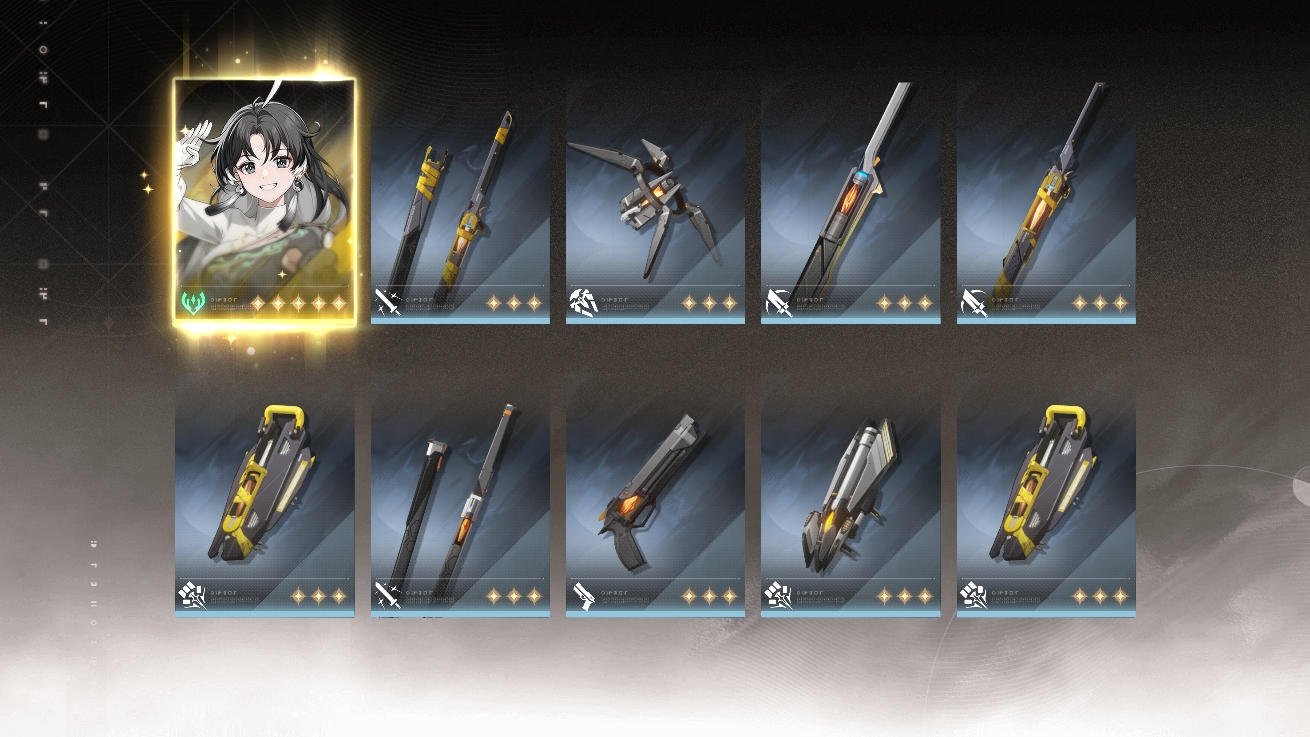Click sword type icon on yellow-accented sword card
This screenshot has height=737, width=1310.
point(388,302)
